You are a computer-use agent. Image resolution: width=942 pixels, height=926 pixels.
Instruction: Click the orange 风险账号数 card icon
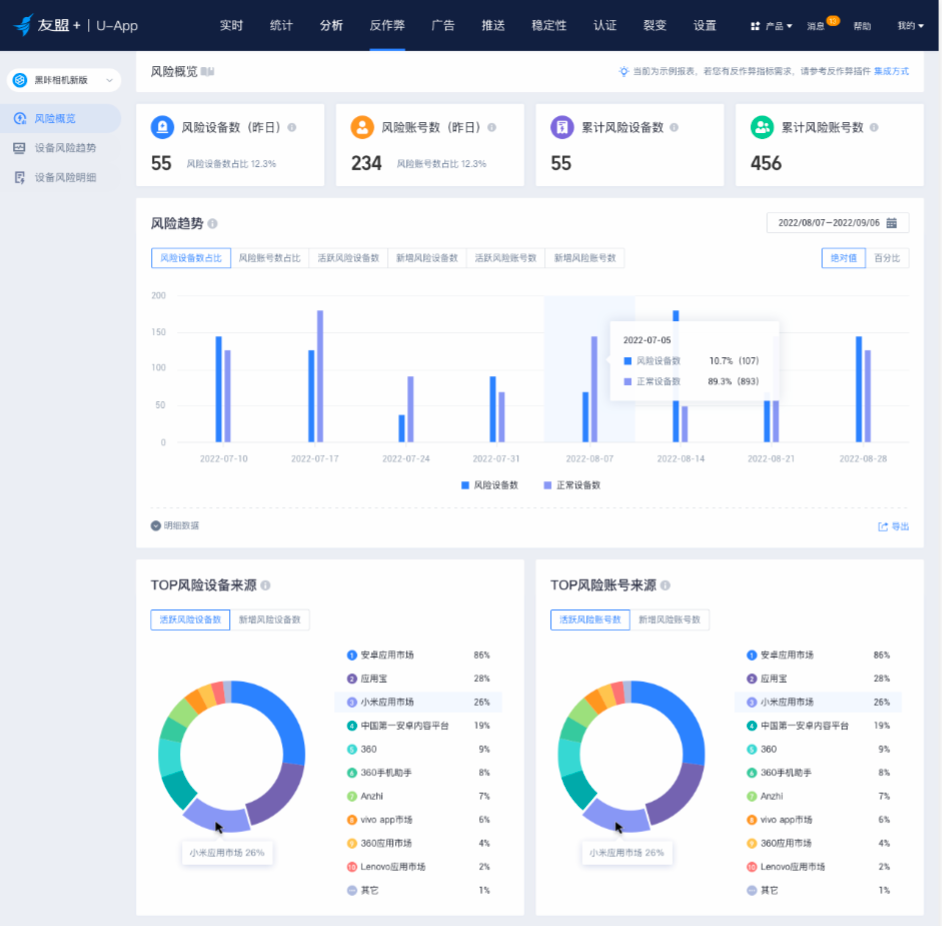(362, 127)
